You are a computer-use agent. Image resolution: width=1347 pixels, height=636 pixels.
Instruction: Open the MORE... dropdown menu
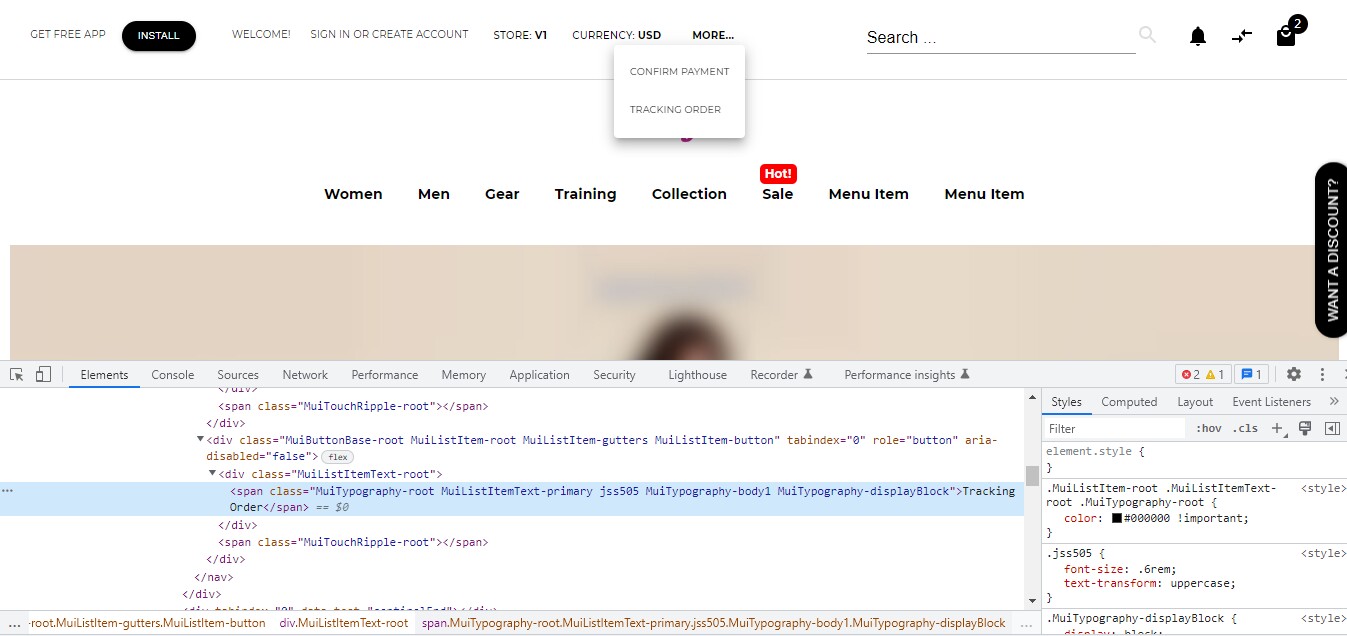712,34
